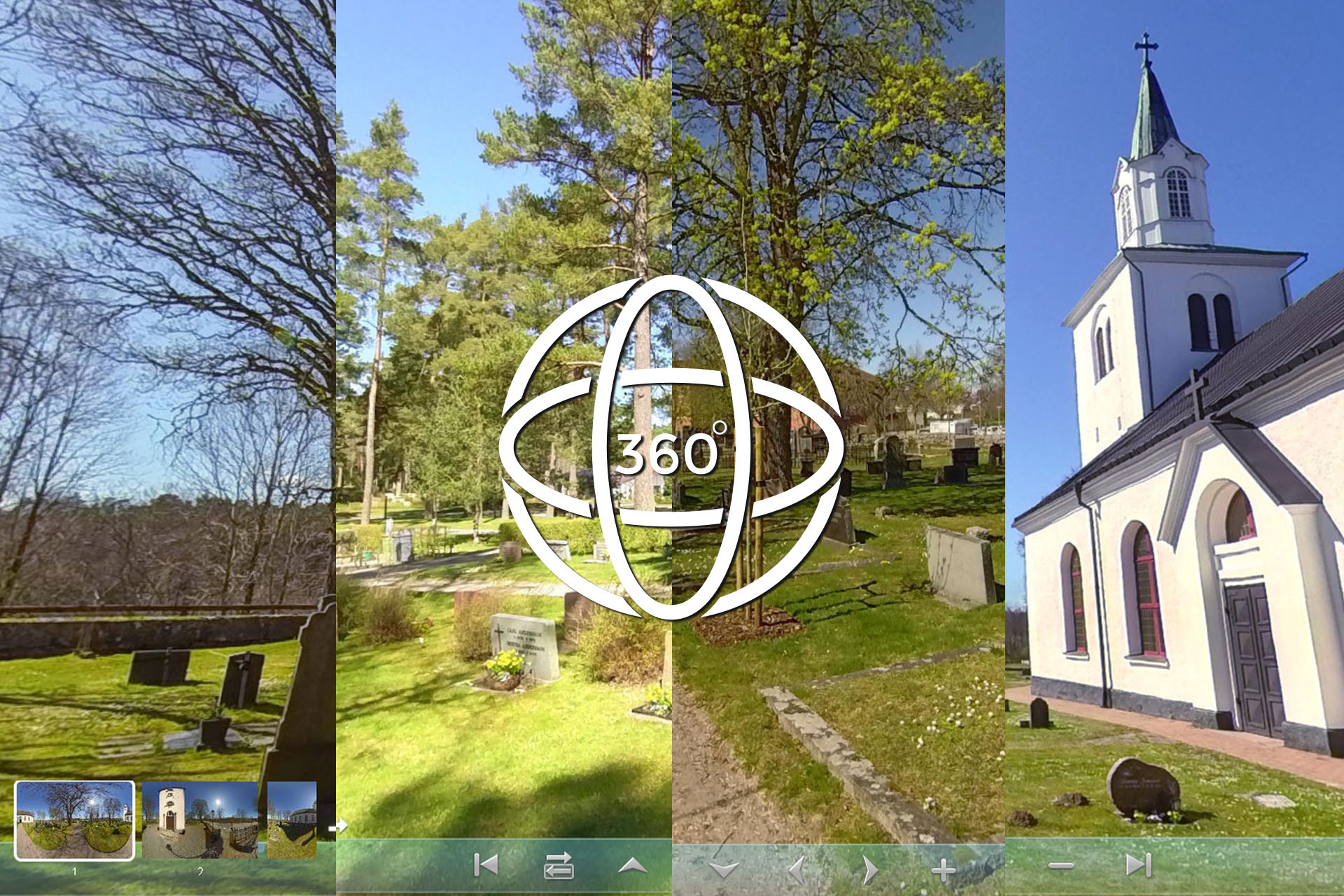Viewport: 1344px width, 896px height.
Task: Zoom out with the minus icon
Action: coord(1060,866)
